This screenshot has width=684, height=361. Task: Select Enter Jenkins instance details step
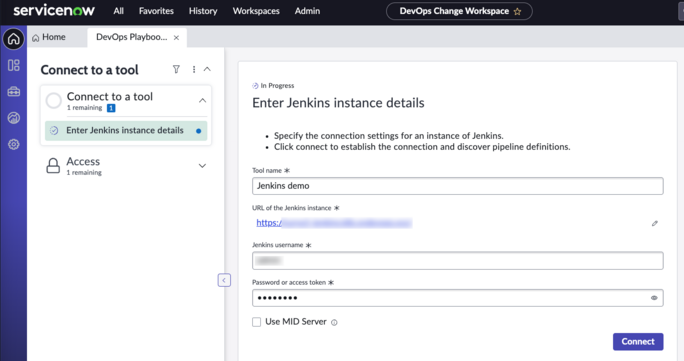[126, 130]
